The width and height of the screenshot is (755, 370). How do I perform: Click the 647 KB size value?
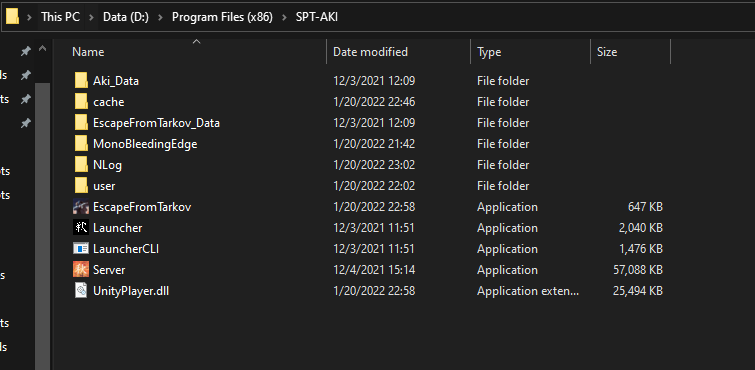pyautogui.click(x=645, y=207)
